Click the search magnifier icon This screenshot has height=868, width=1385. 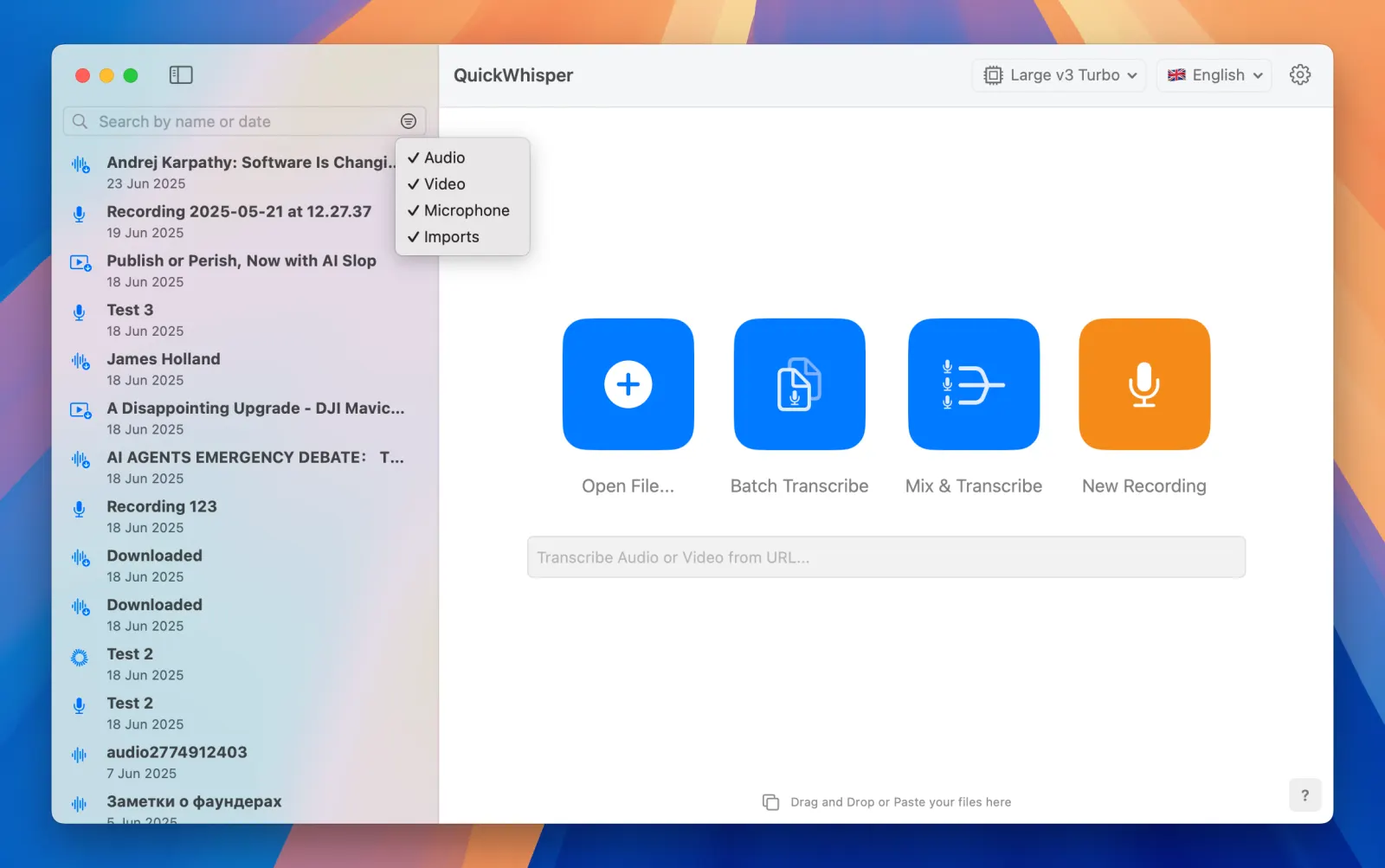click(x=80, y=121)
